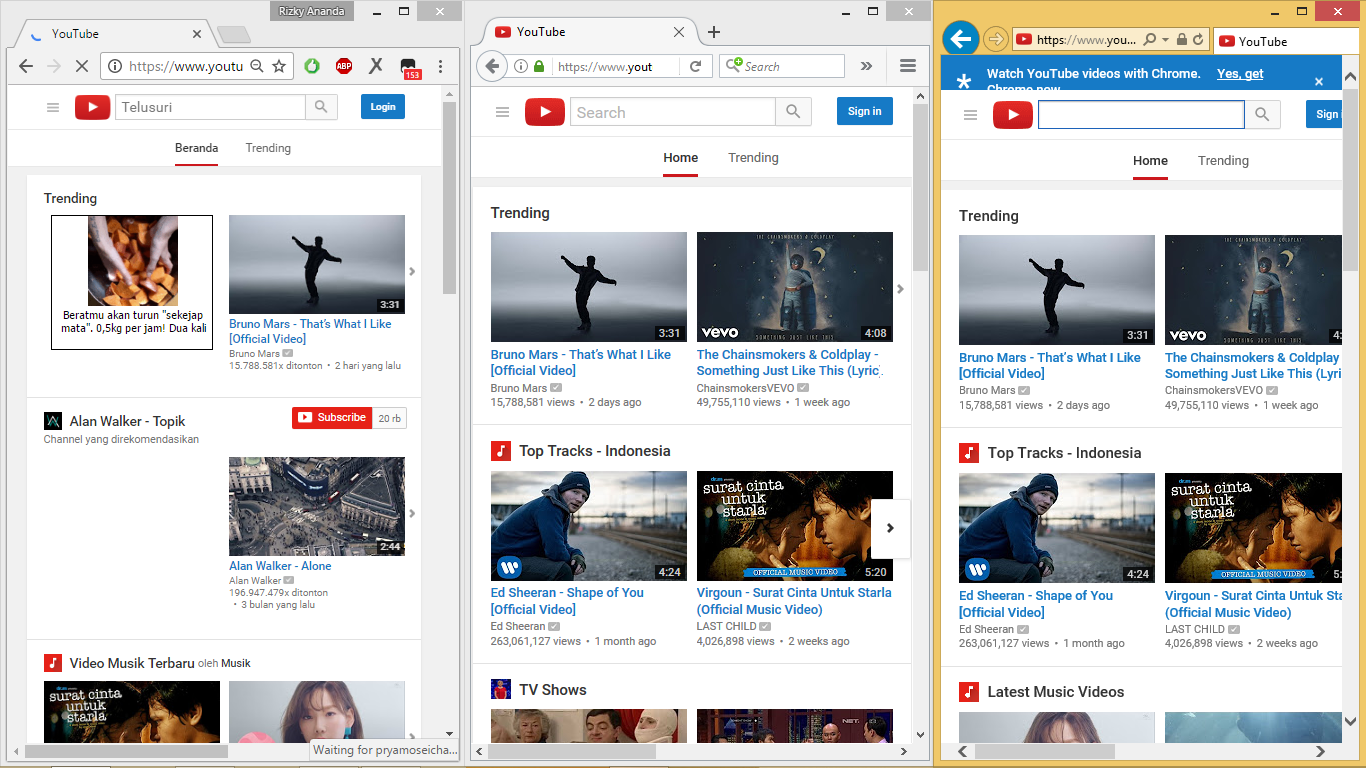This screenshot has height=768, width=1366.
Task: Switch to Trending tab in Firefox window
Action: pos(753,158)
